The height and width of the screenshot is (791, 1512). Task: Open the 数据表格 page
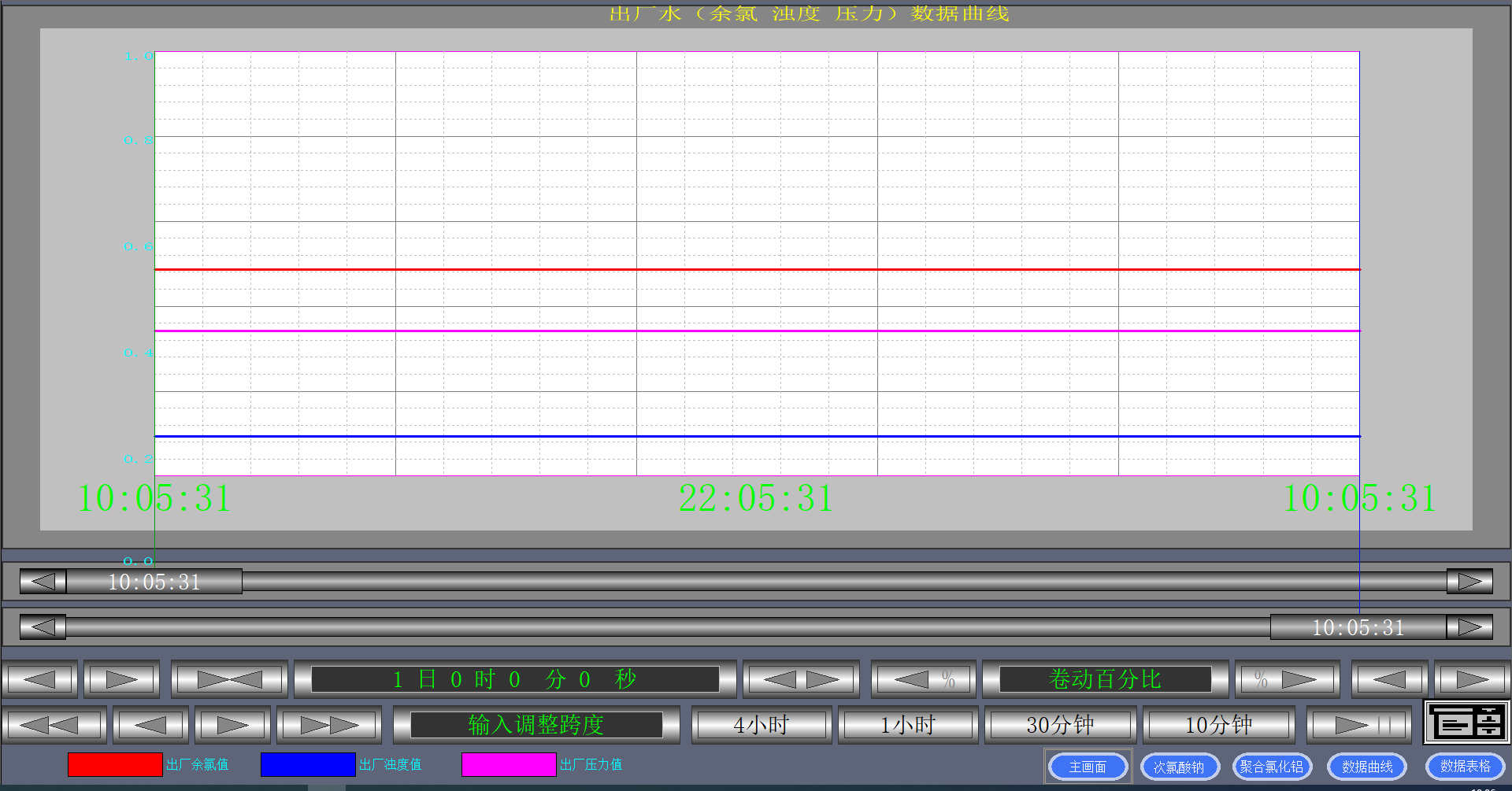[x=1466, y=767]
